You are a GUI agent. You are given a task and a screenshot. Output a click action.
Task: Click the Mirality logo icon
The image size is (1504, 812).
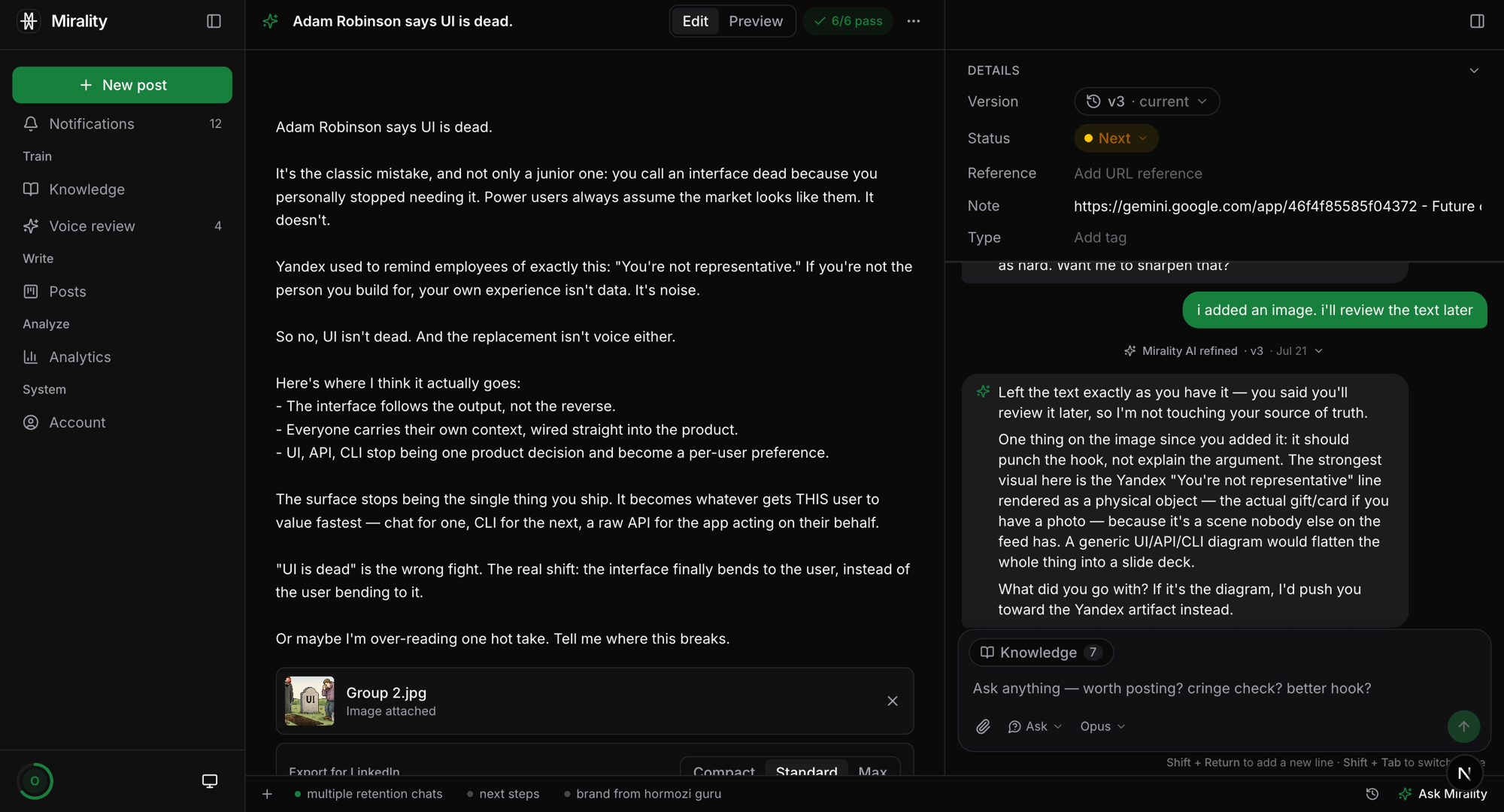pos(29,21)
